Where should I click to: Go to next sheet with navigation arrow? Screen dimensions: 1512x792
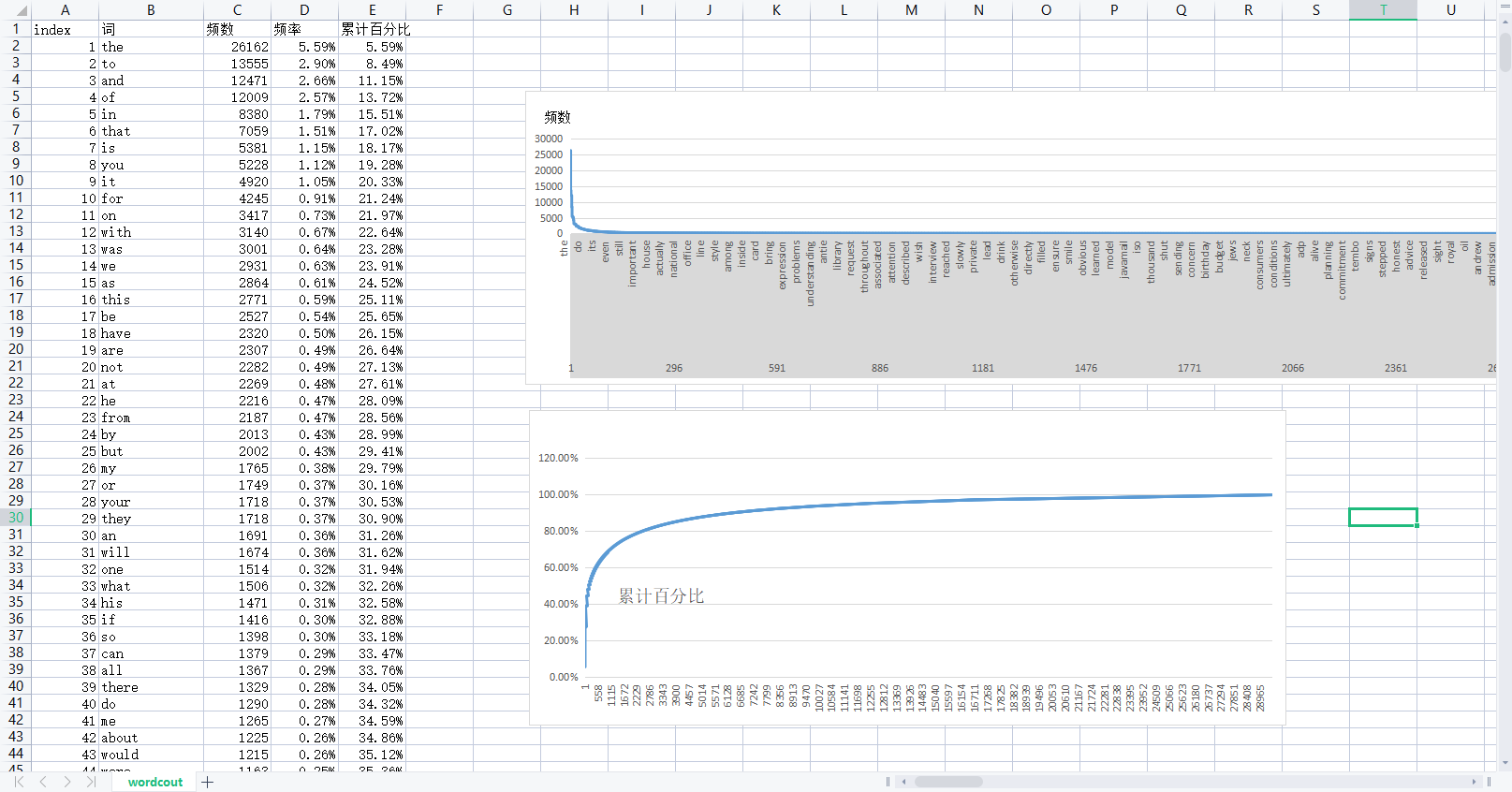tap(67, 782)
